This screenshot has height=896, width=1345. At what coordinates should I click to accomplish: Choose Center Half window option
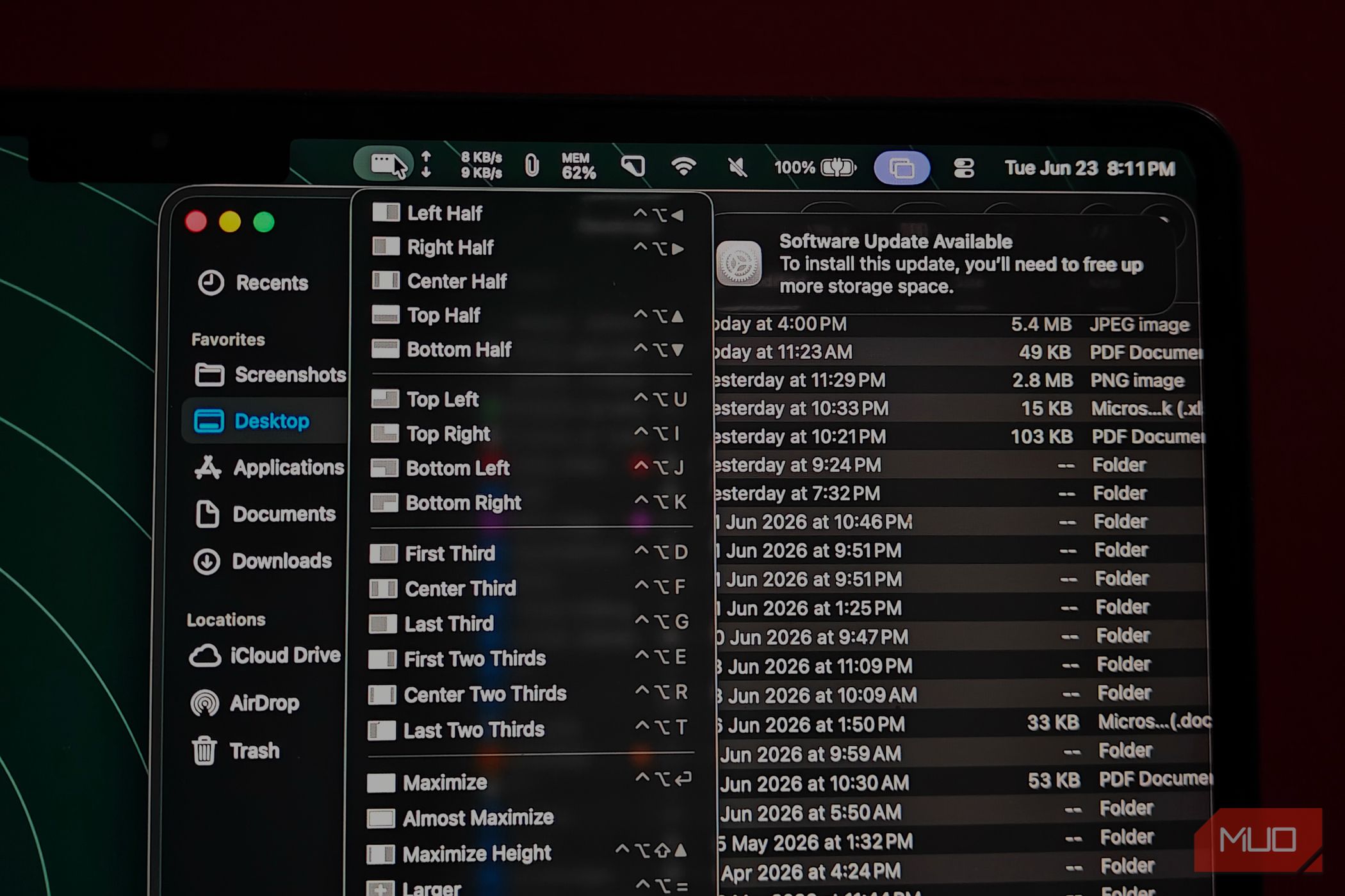528,281
